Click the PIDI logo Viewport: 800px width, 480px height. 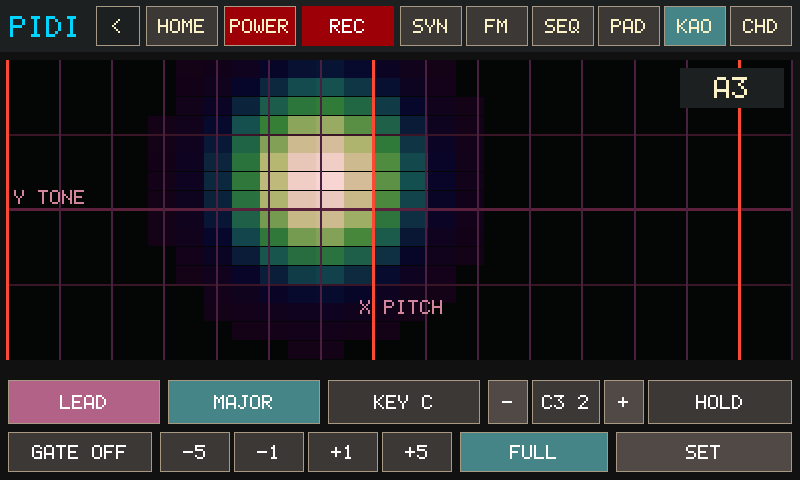[x=43, y=27]
